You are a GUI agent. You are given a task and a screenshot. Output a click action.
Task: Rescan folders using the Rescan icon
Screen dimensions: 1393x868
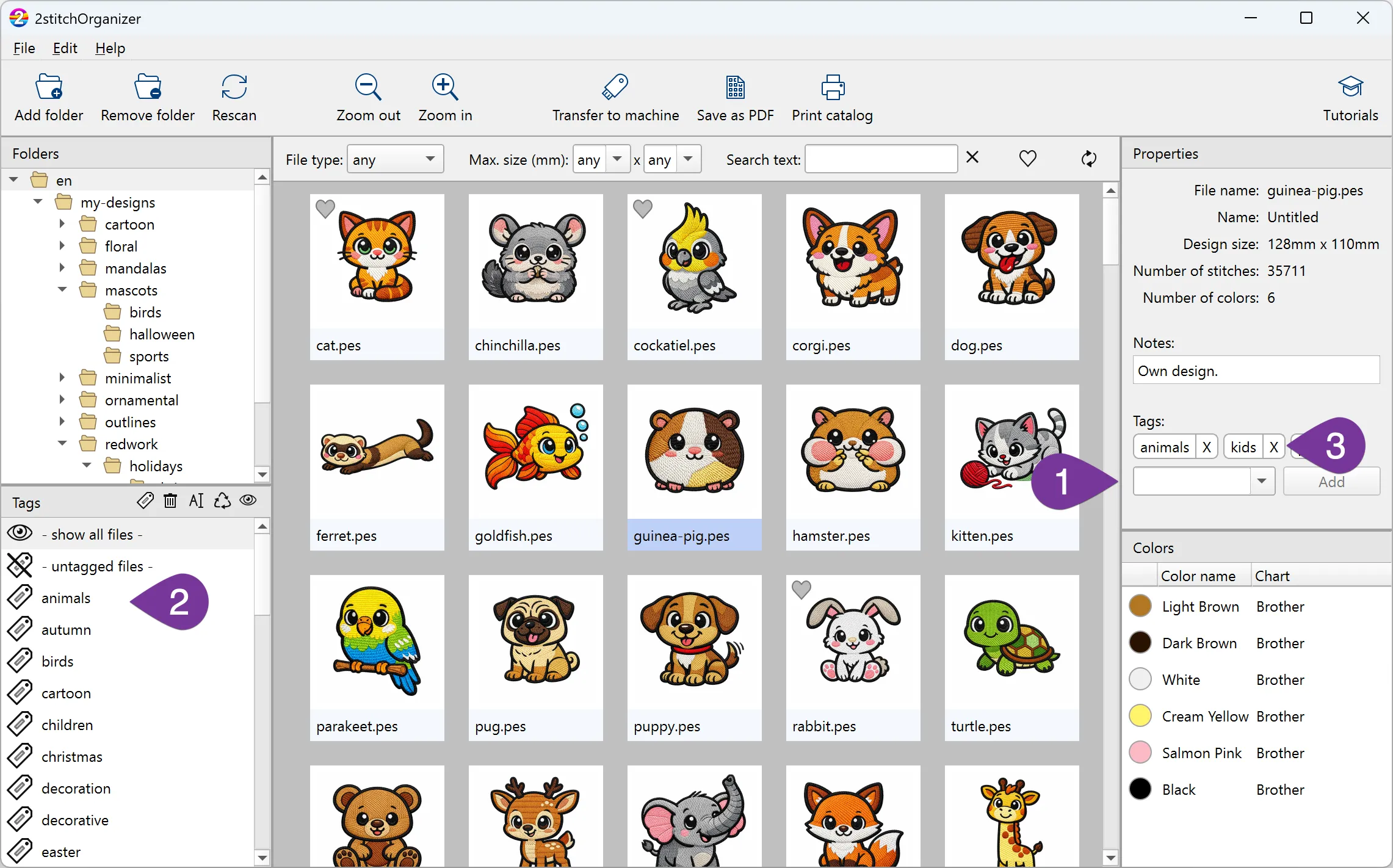pos(234,87)
